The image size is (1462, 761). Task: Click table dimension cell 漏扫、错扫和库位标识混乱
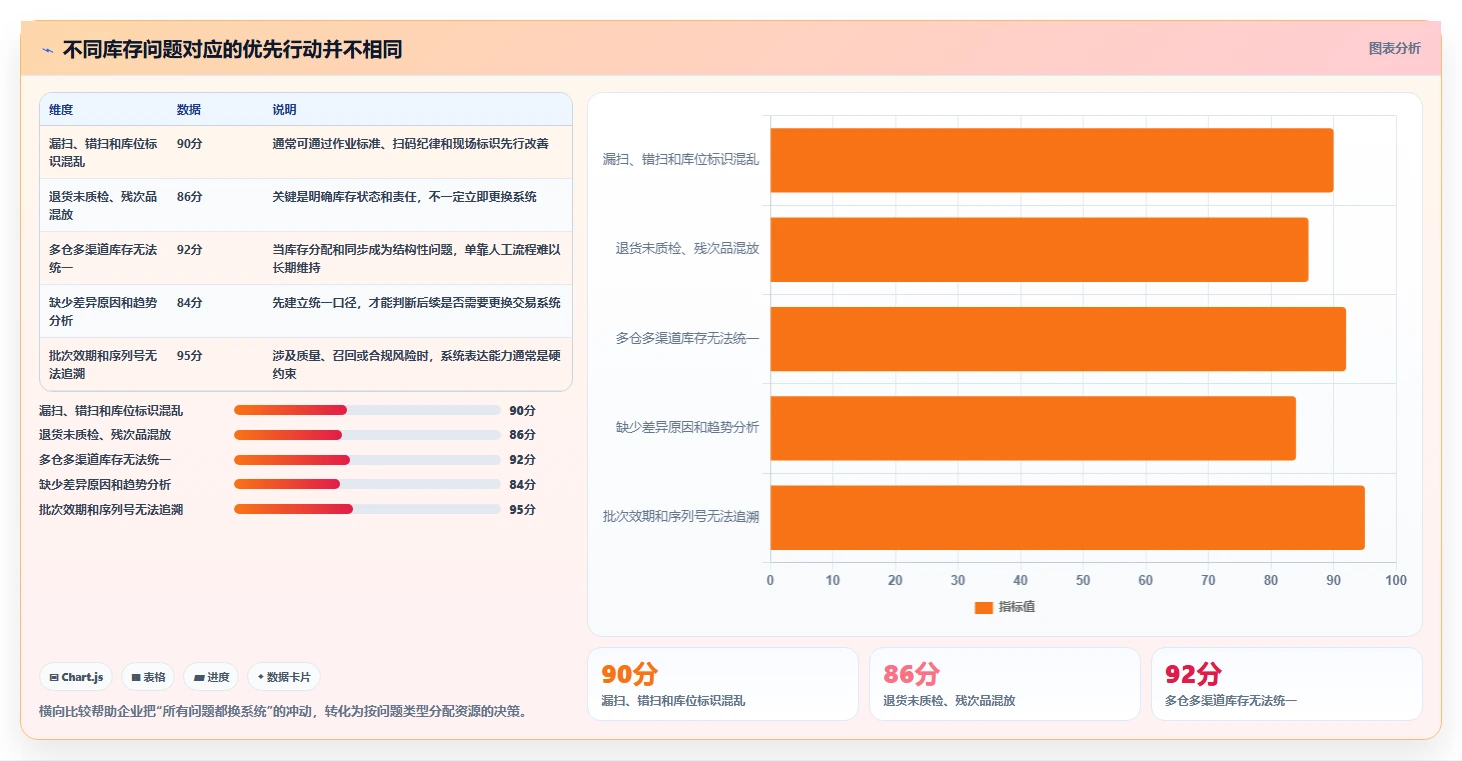coord(104,152)
